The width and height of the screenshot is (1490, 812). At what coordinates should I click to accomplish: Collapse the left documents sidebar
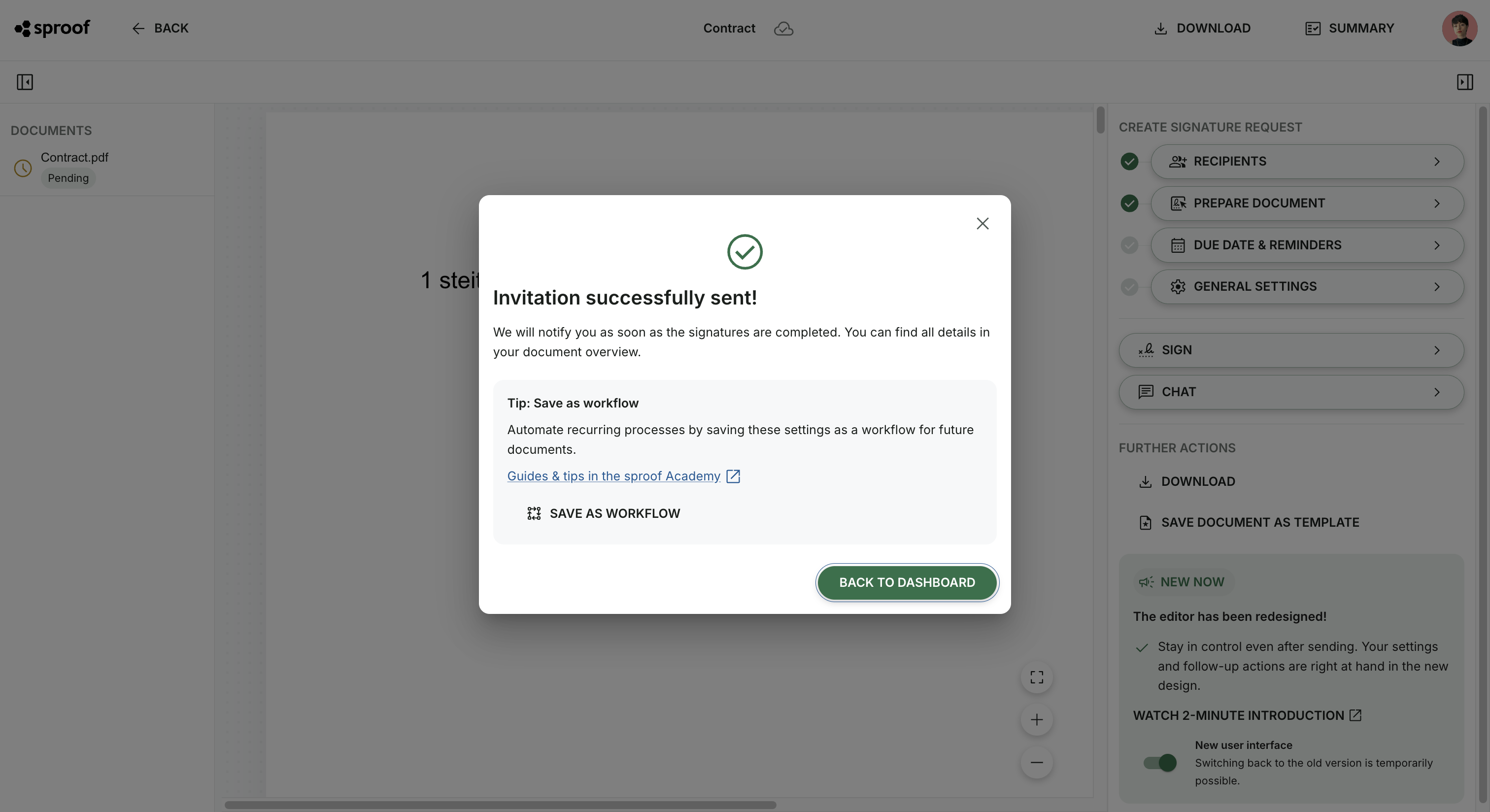pos(25,82)
